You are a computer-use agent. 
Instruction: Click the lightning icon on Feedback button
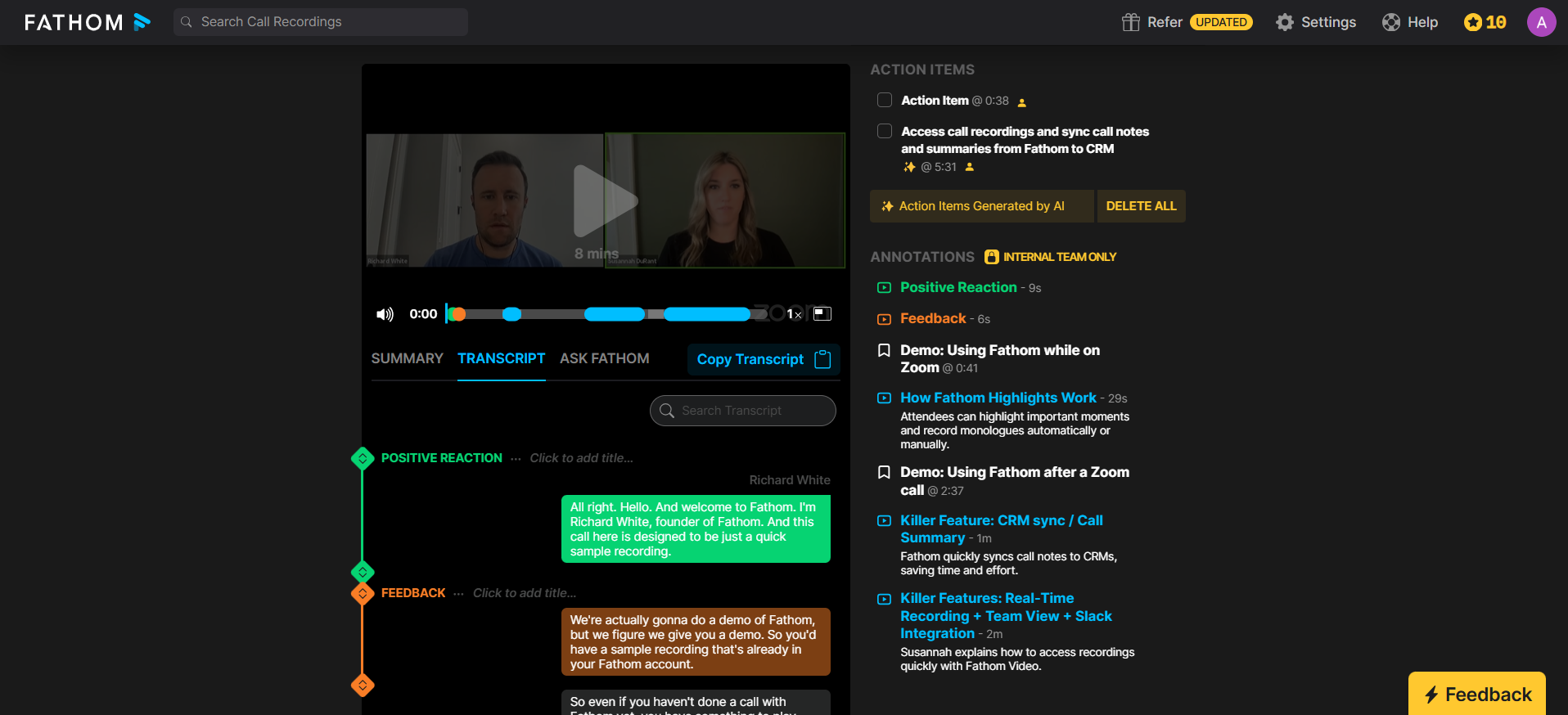click(x=1431, y=695)
